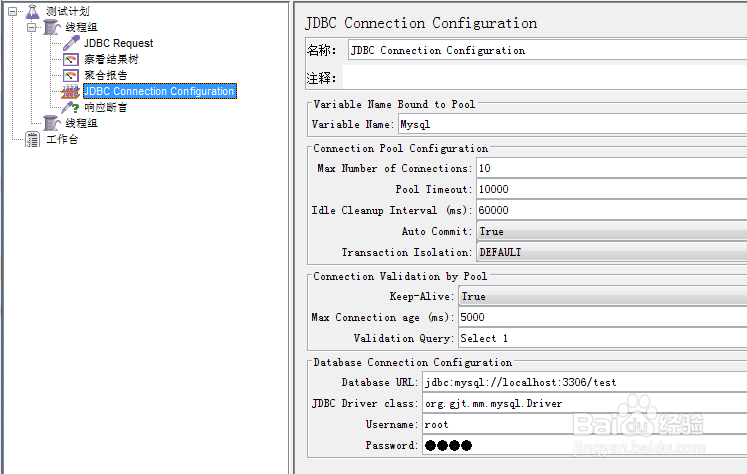Click the JDBC Connection Configuration tree icon
Screen dimensions: 747x474
click(71, 91)
